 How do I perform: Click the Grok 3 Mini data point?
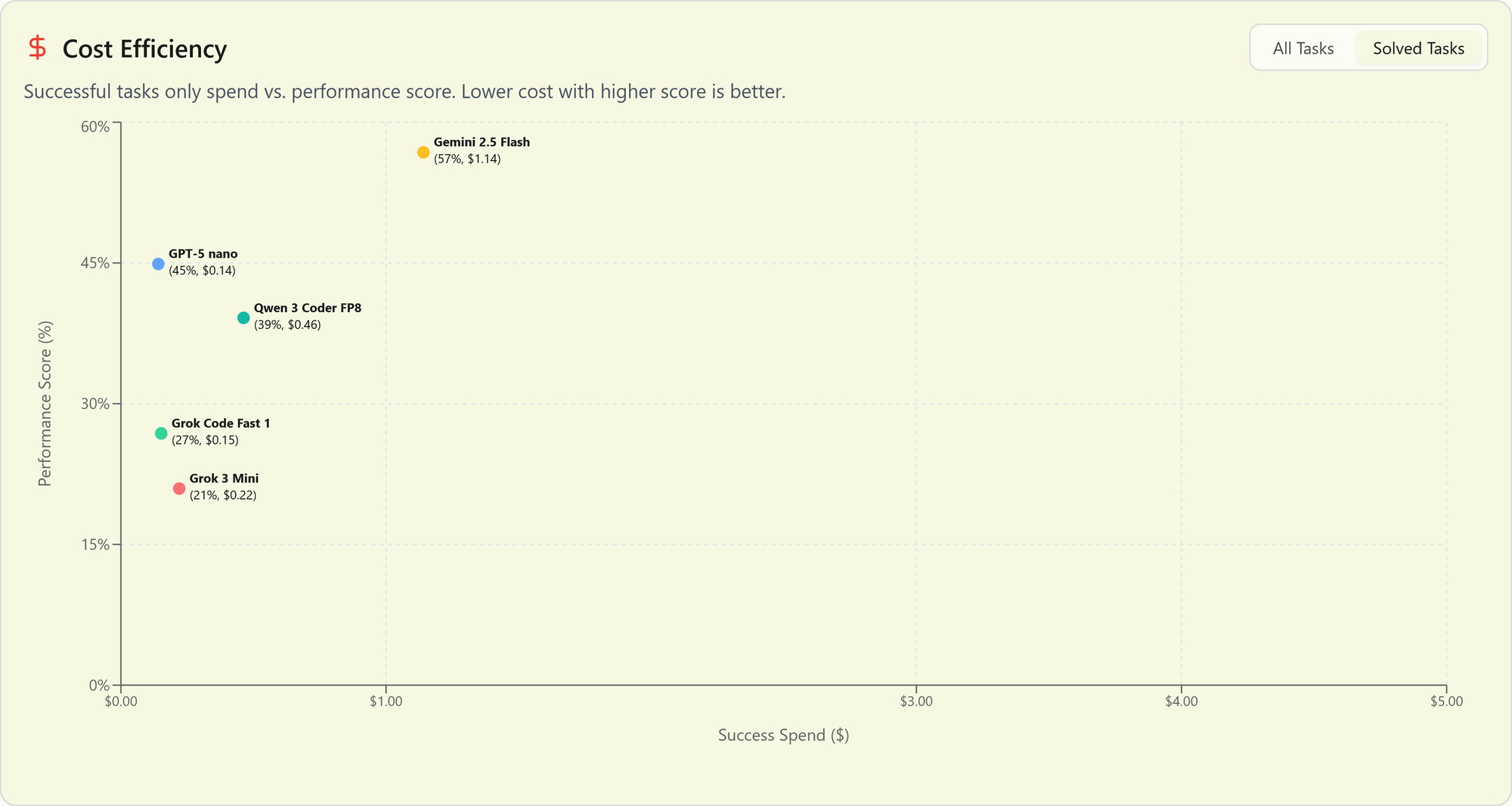pos(178,488)
